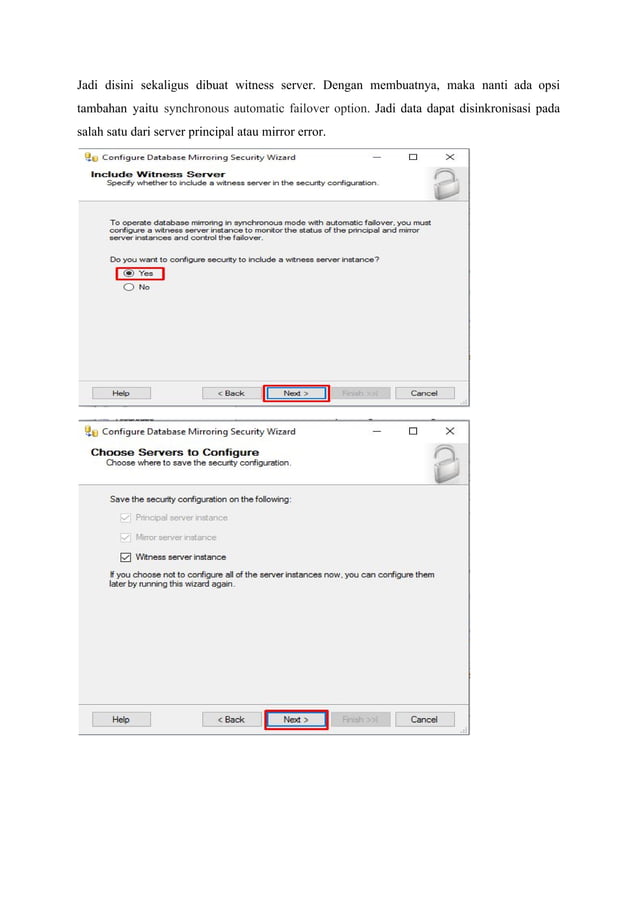Cancel the Choose Servers to Configure wizard
638x902 pixels.
[x=425, y=720]
